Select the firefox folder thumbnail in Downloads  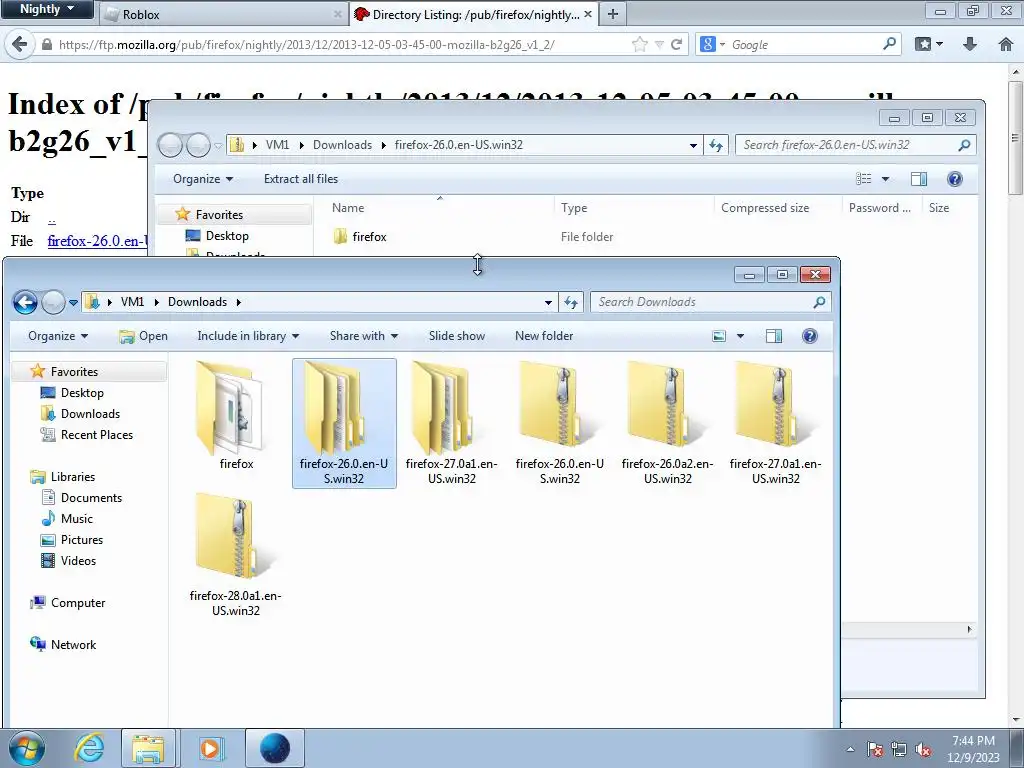tap(236, 416)
